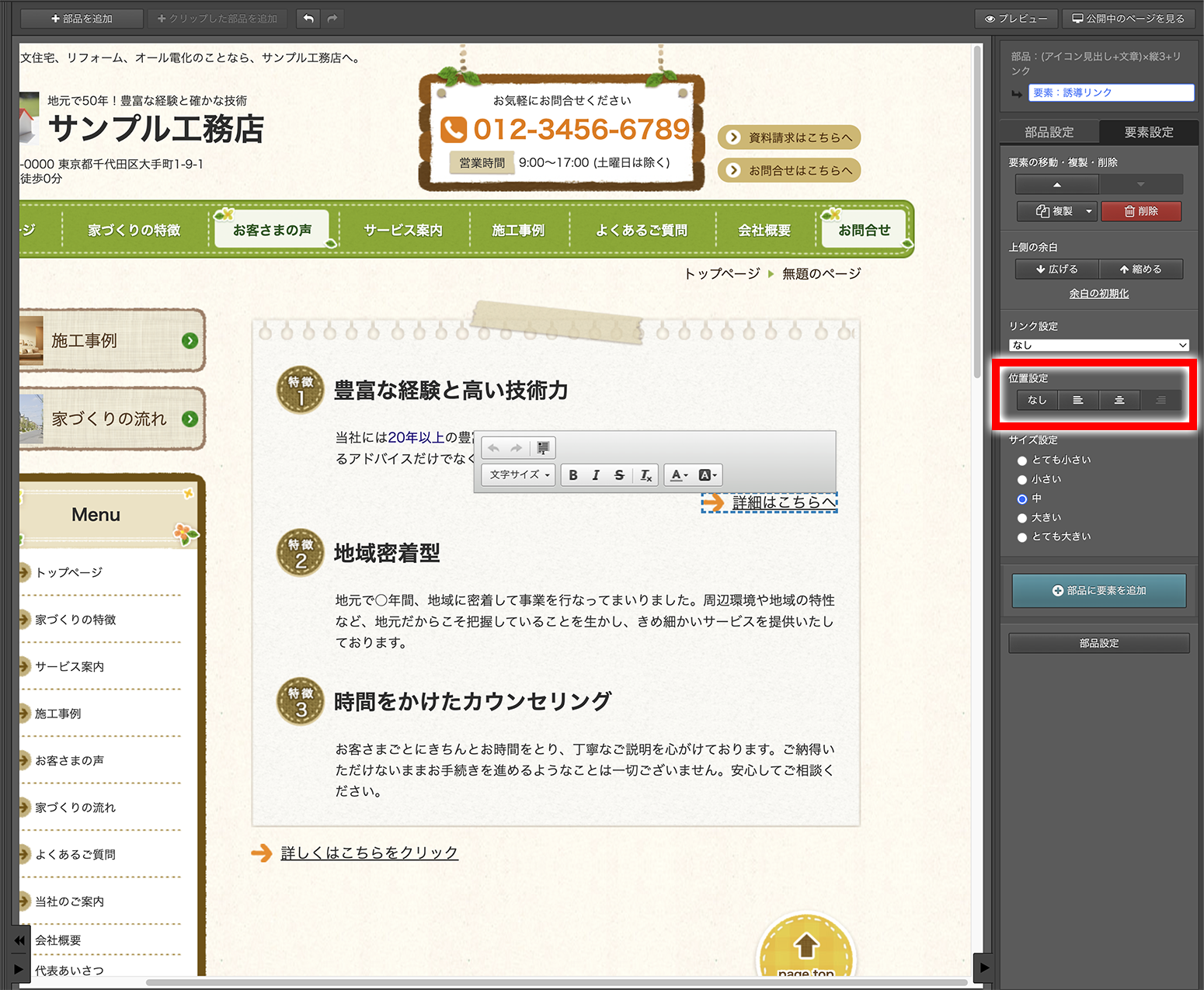This screenshot has width=1204, height=990.
Task: Move element up with arrow button
Action: (1056, 185)
